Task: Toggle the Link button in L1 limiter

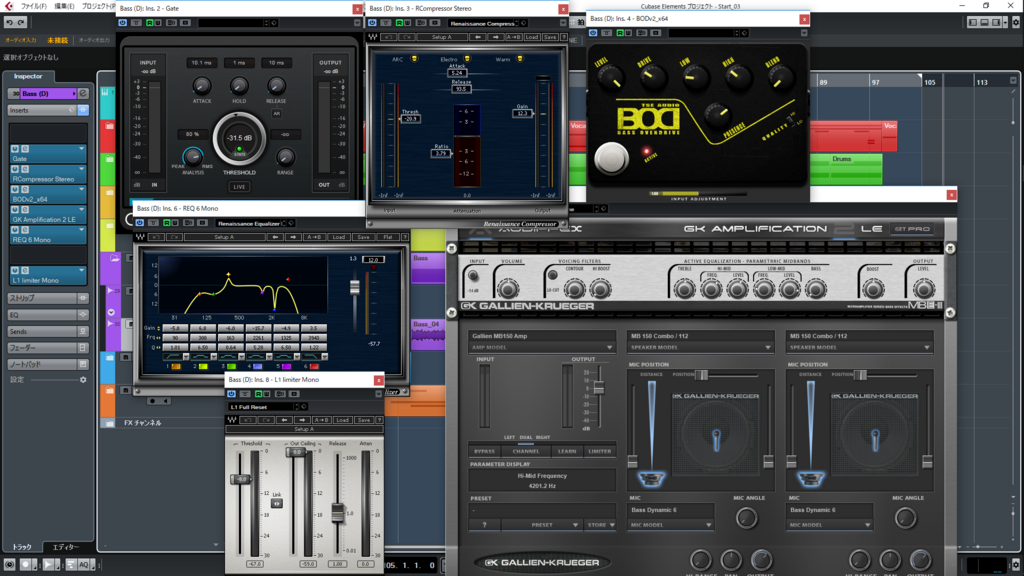Action: coord(277,504)
